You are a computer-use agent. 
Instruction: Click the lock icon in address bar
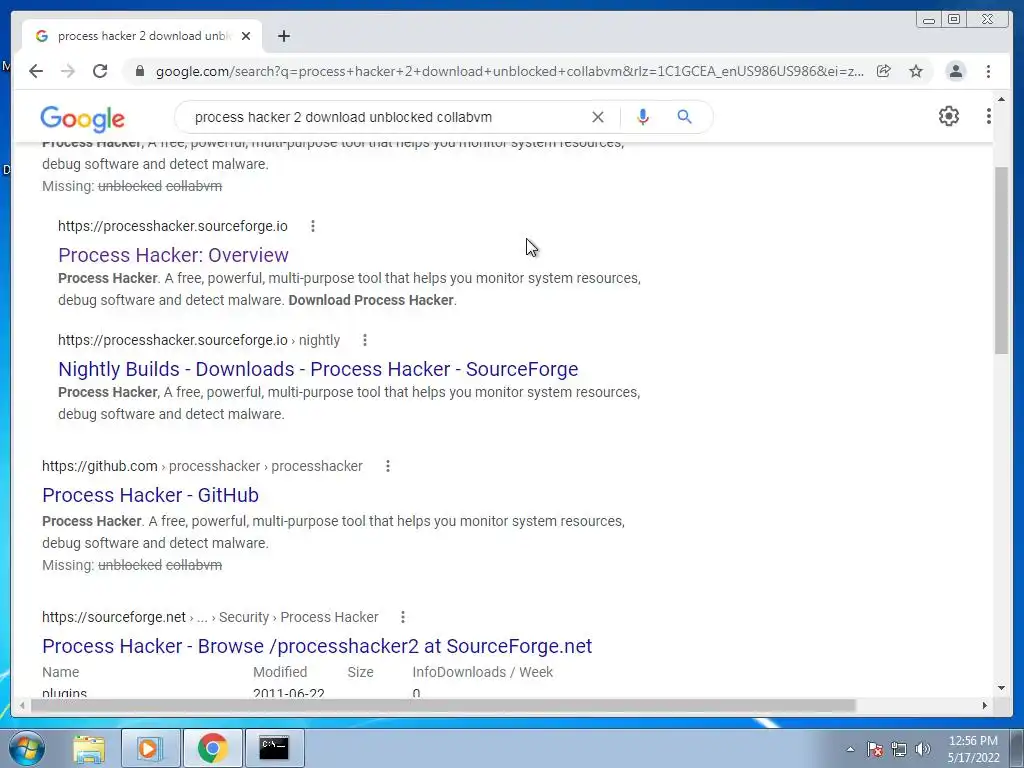pos(140,71)
